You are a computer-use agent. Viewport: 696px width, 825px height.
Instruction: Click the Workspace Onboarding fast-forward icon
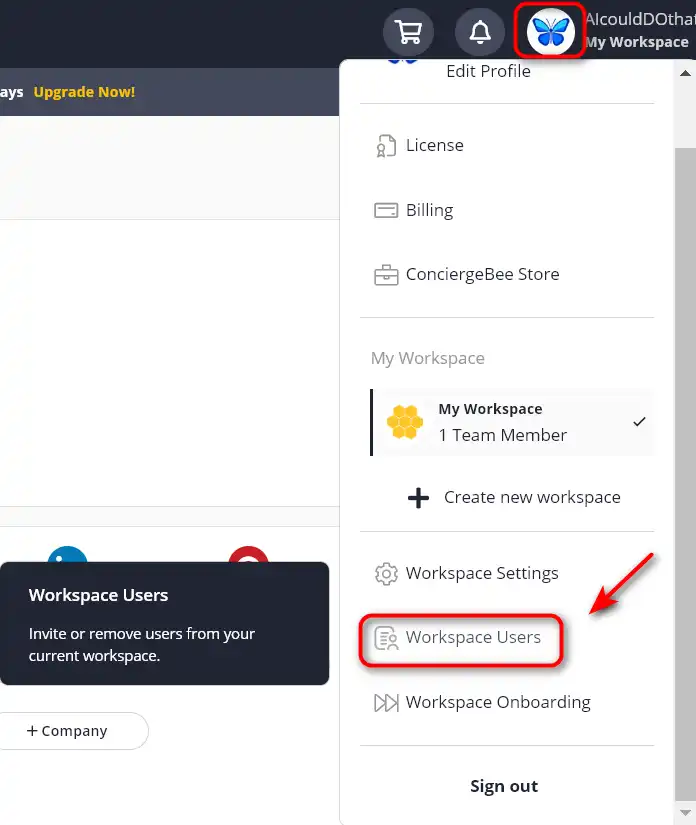click(386, 703)
